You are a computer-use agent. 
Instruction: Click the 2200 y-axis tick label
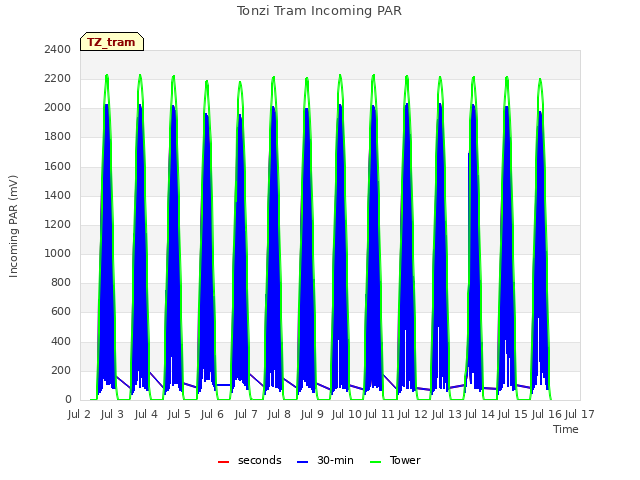coord(58,79)
